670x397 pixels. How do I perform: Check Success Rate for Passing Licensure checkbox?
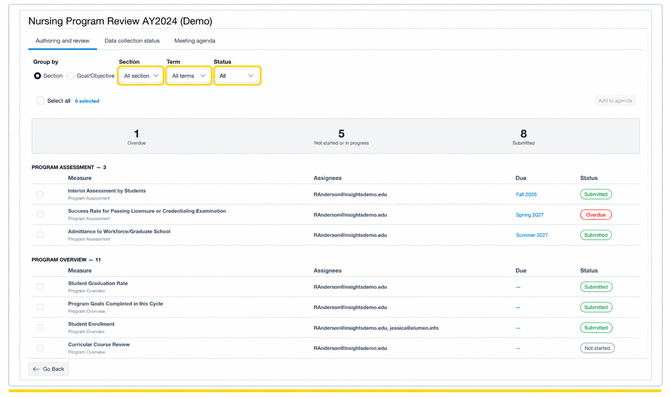(x=40, y=215)
